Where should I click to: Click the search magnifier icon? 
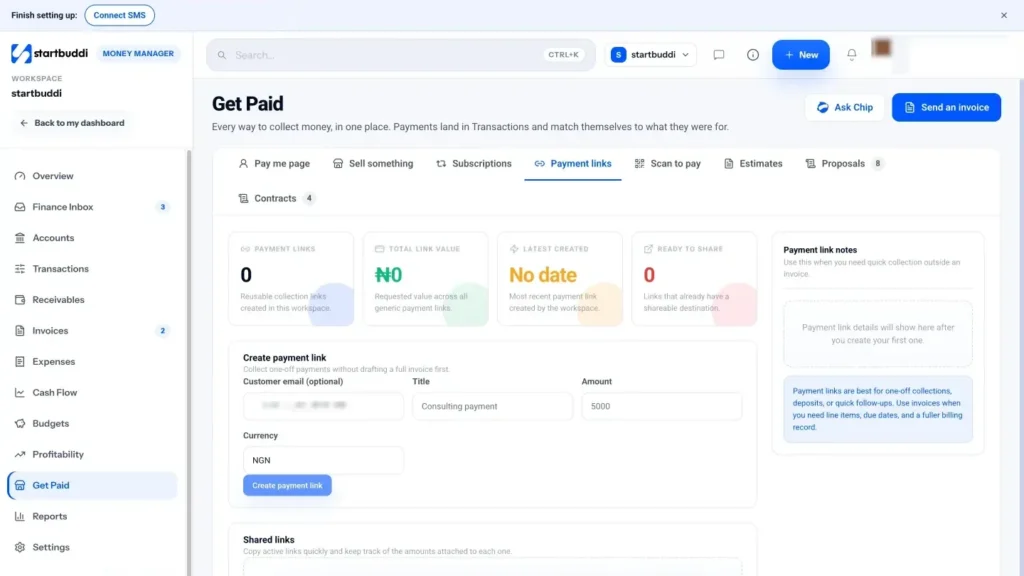click(x=222, y=55)
